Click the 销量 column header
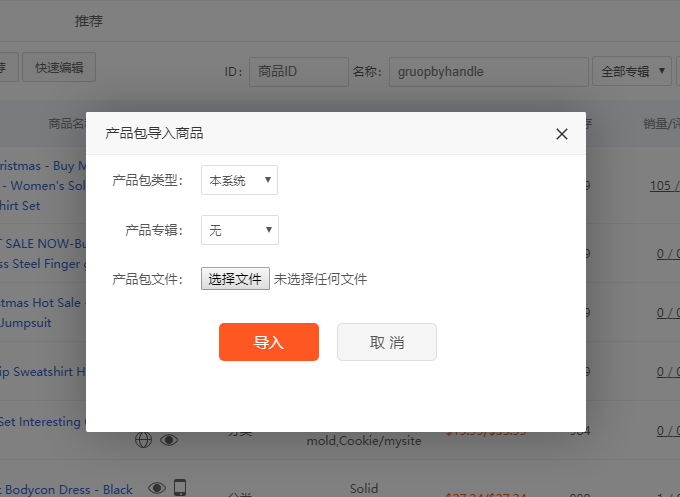Image resolution: width=680 pixels, height=497 pixels. pyautogui.click(x=661, y=124)
